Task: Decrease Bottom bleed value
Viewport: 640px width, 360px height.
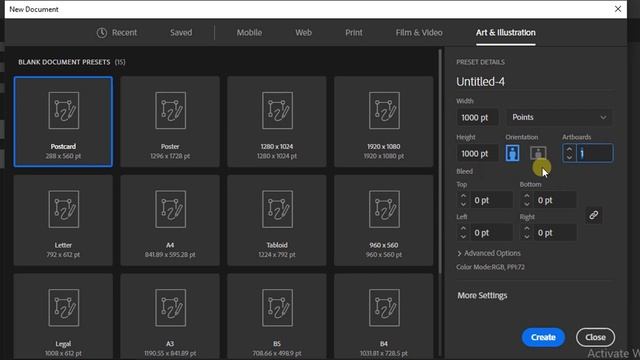Action: point(527,204)
